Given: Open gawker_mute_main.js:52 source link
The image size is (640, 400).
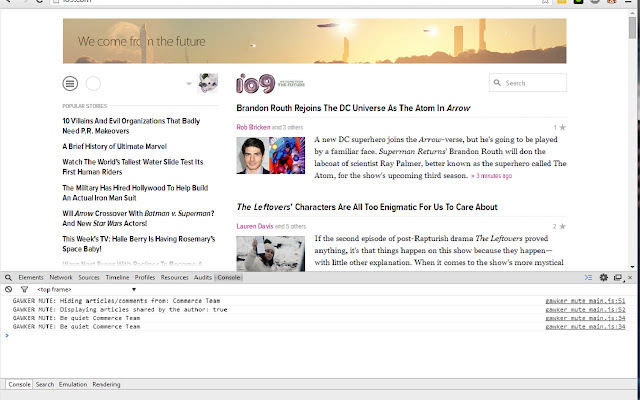Looking at the screenshot, I should 585,309.
